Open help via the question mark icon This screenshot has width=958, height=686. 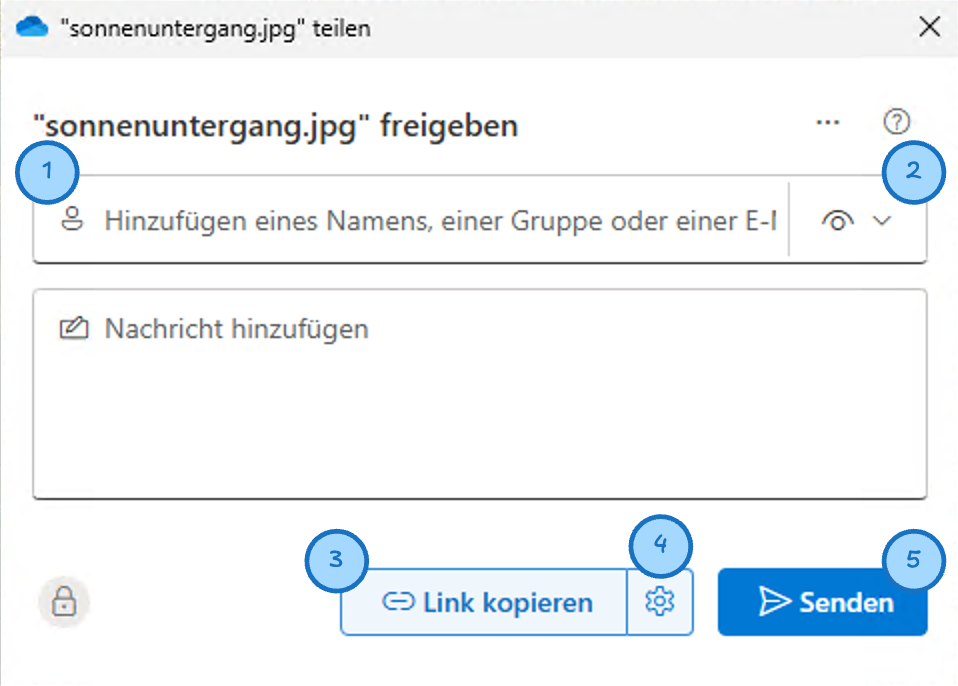[x=897, y=122]
